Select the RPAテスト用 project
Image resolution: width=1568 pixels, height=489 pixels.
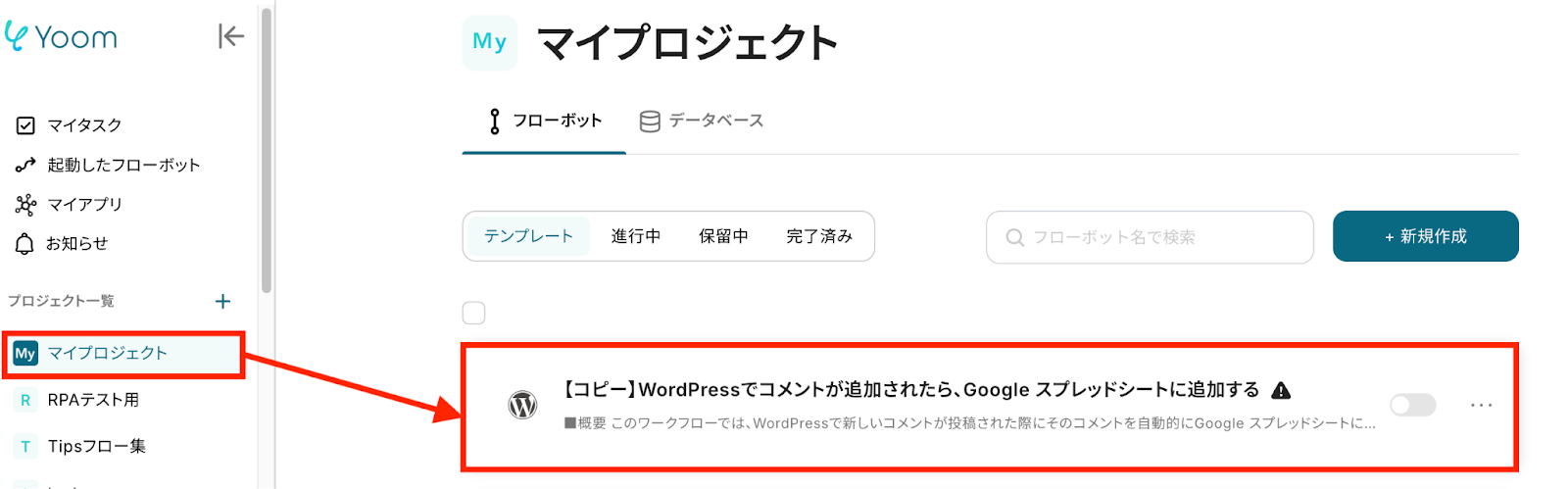pyautogui.click(x=93, y=400)
